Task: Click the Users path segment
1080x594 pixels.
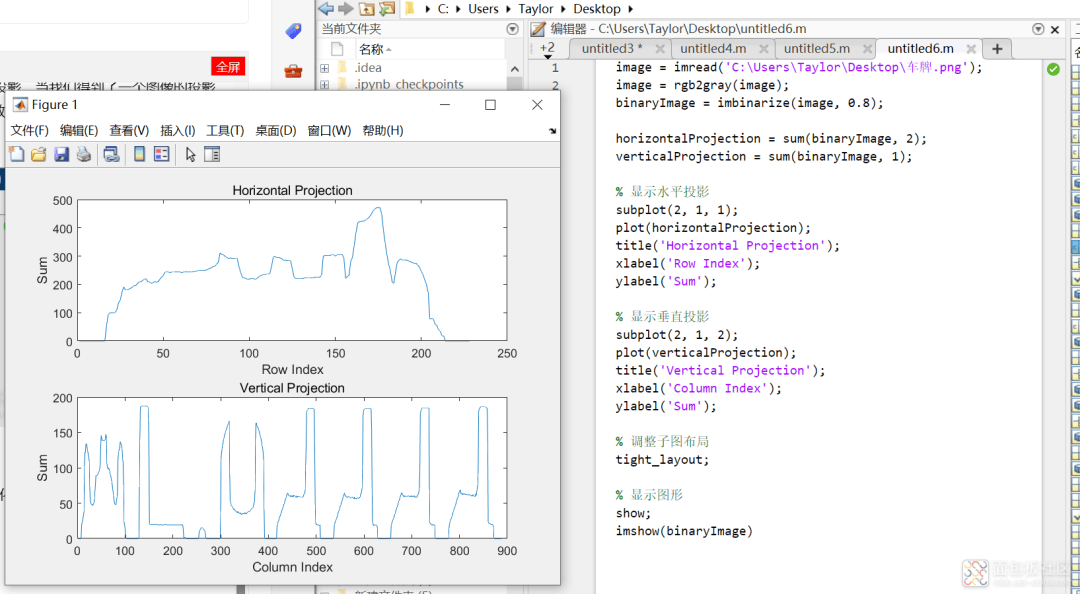Action: click(483, 9)
